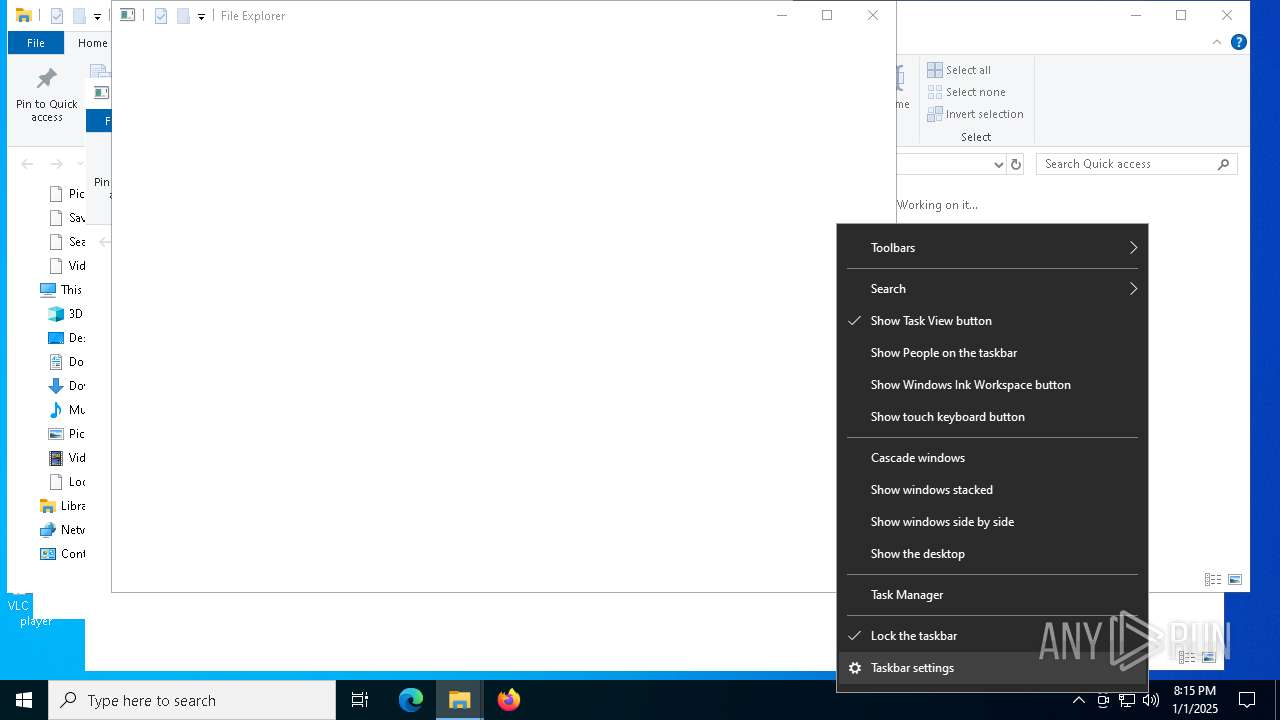
Task: Select Network in the navigation pane
Action: click(x=62, y=530)
